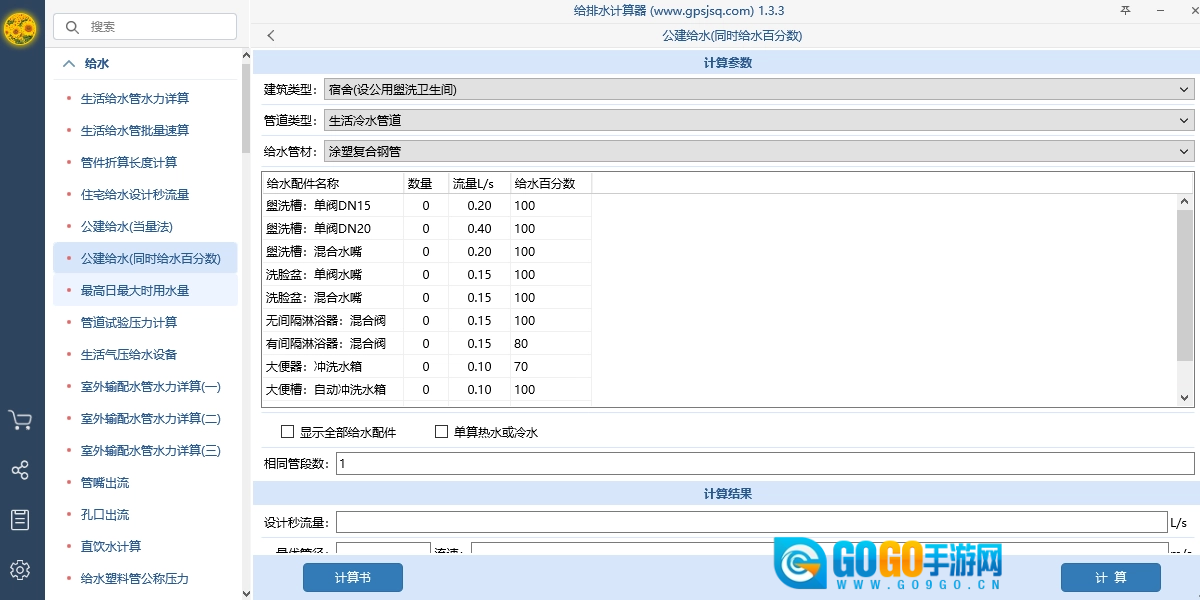
Task: Click the 计算书 button
Action: 352,577
